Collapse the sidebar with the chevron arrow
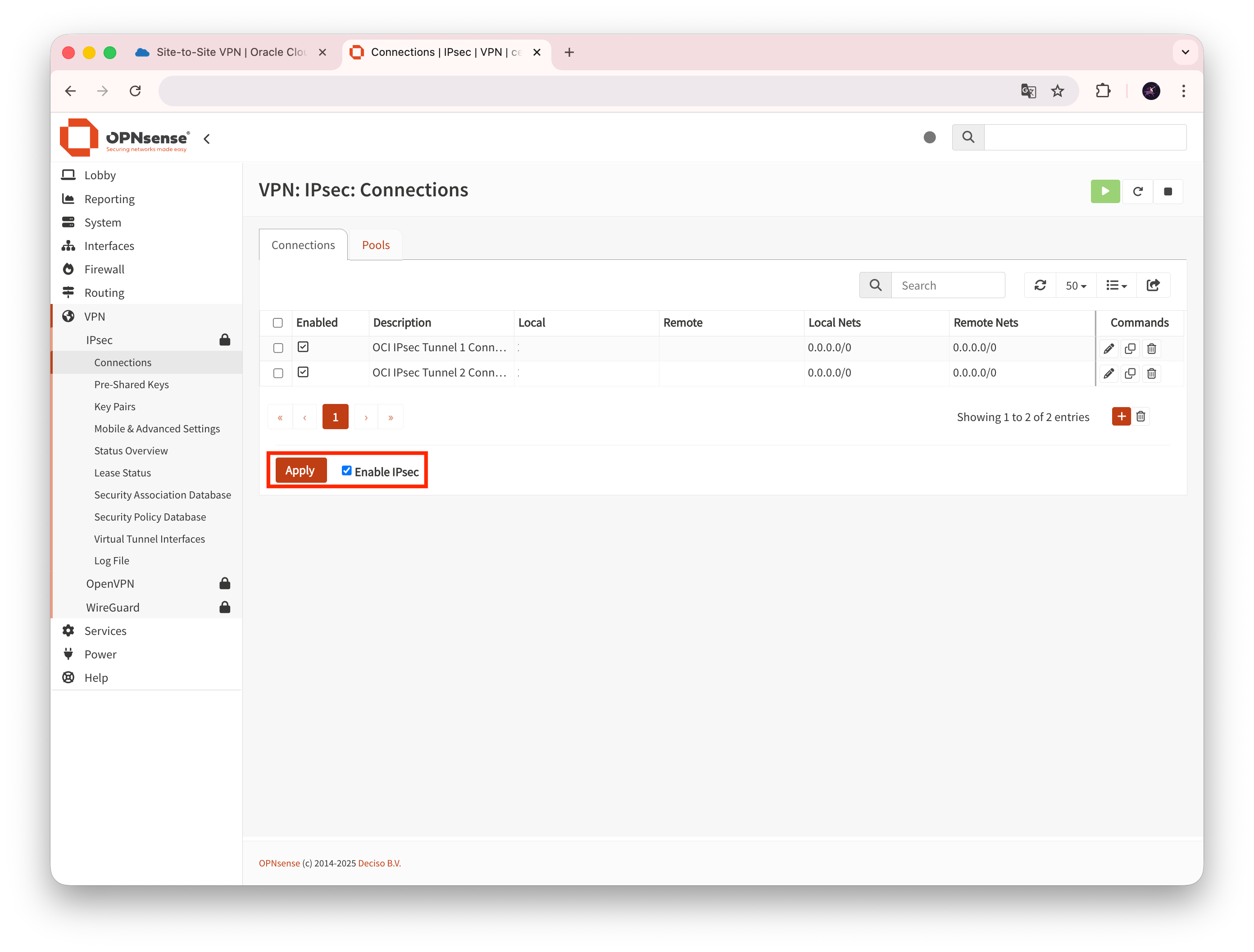 tap(207, 139)
